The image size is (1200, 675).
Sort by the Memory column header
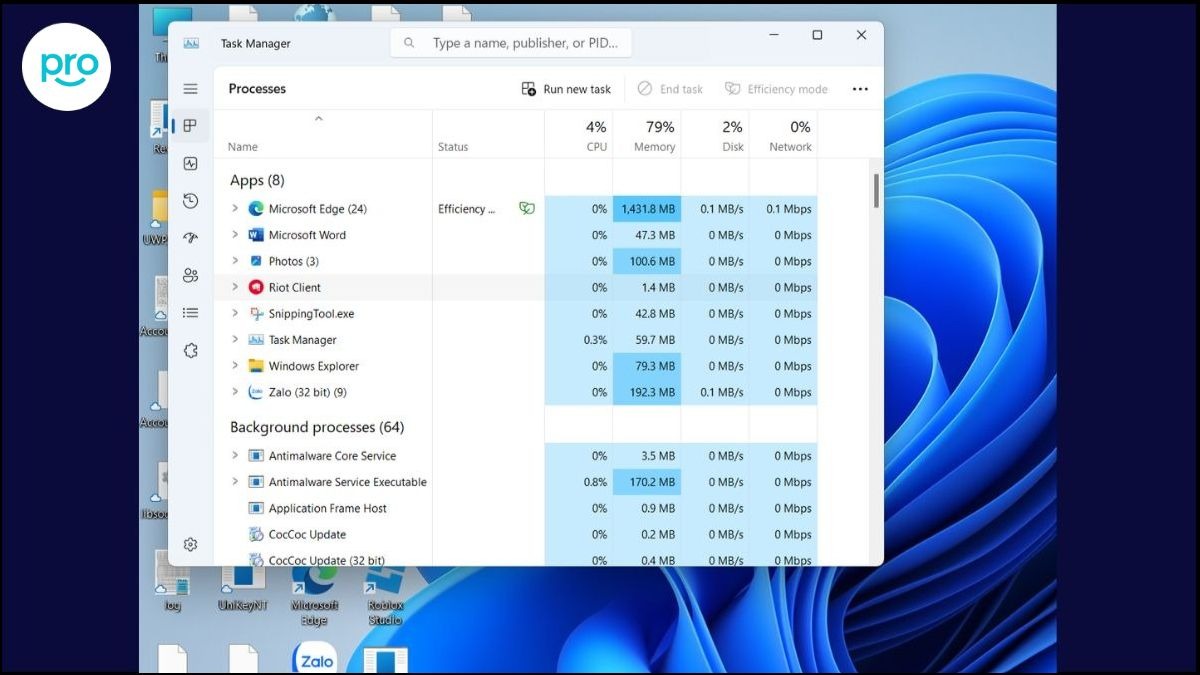point(646,135)
